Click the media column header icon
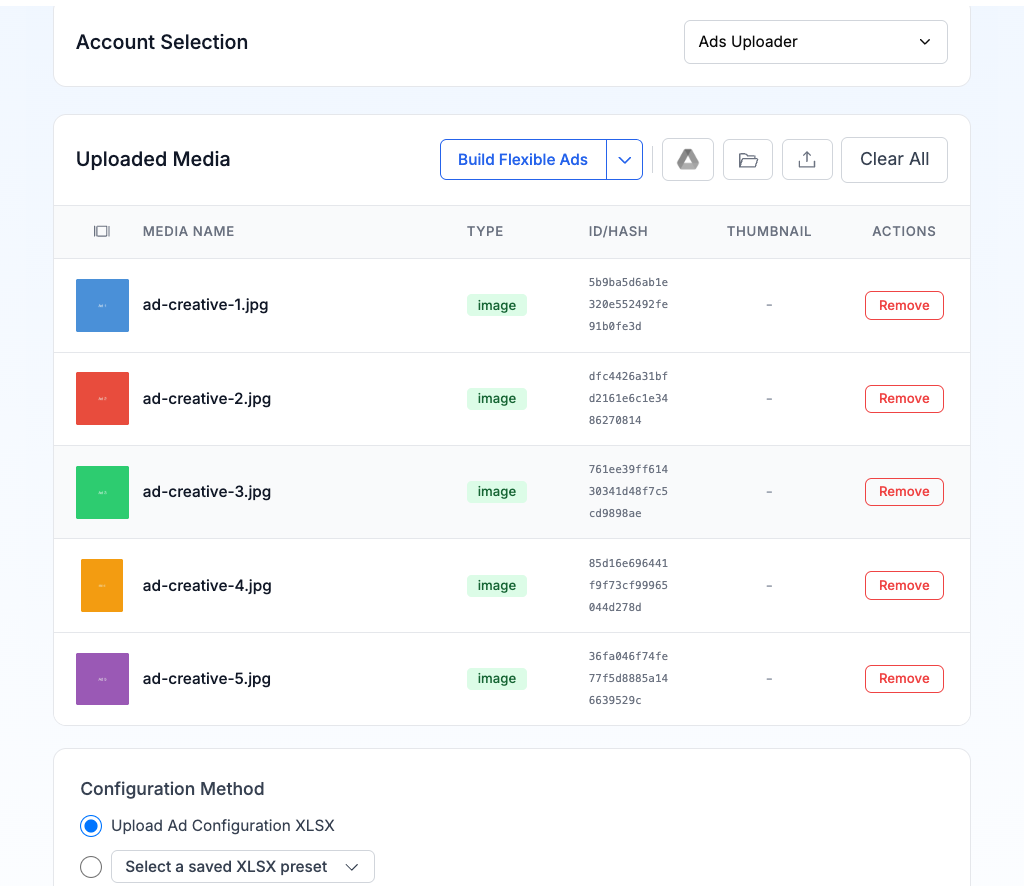The image size is (1024, 886). coord(101,231)
